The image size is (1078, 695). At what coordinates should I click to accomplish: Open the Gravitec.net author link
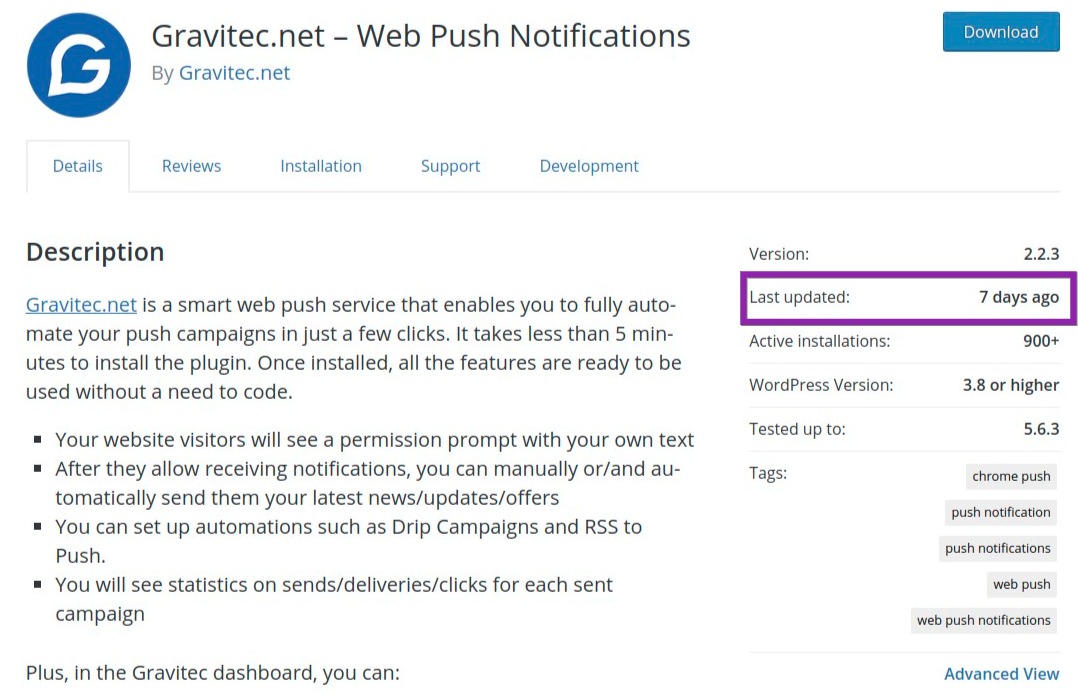234,73
